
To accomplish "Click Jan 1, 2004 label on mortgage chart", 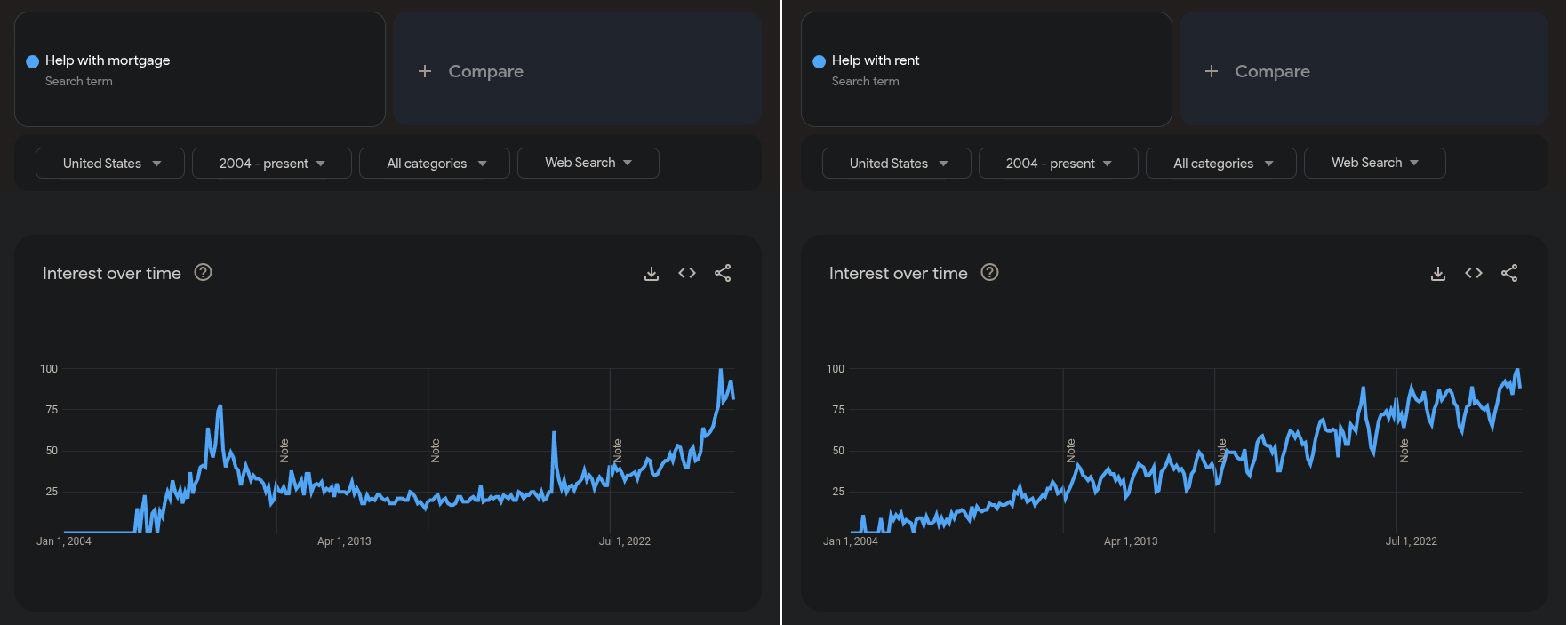I will 64,541.
